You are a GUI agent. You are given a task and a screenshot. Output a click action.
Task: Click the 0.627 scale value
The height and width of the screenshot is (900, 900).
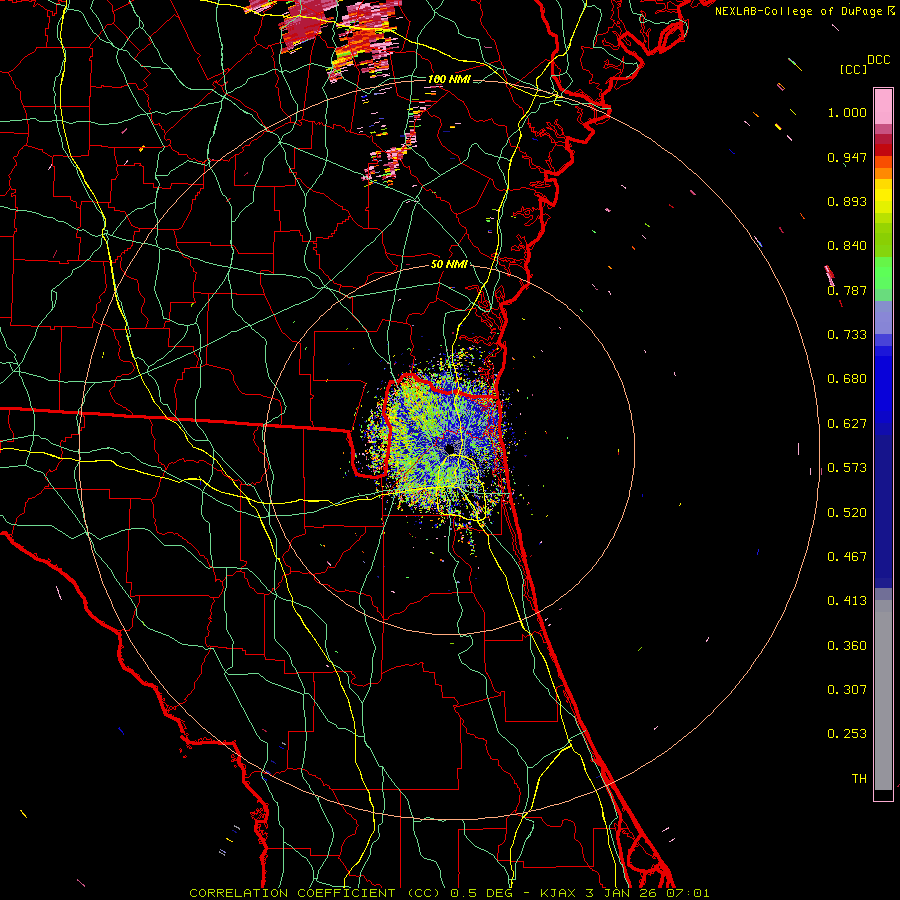pos(847,424)
